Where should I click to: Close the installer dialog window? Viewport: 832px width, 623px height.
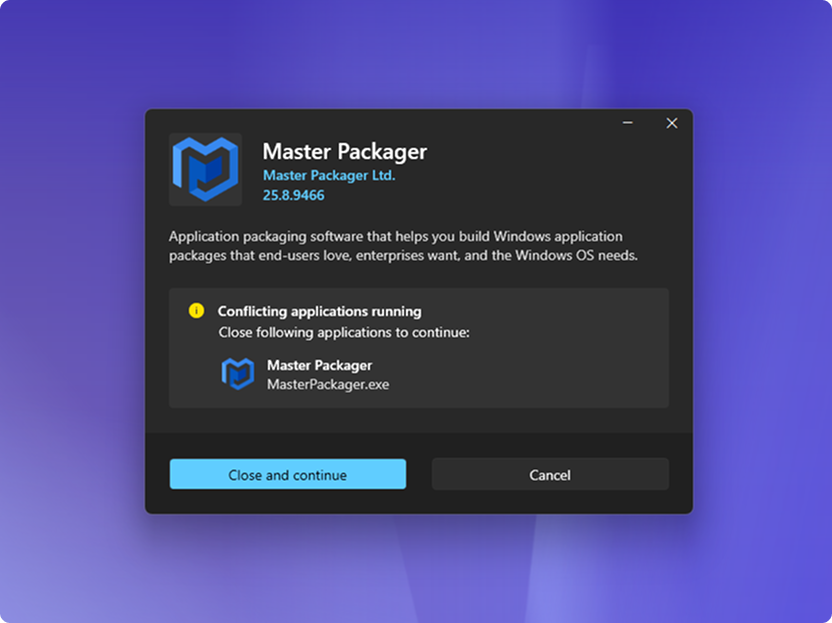672,123
